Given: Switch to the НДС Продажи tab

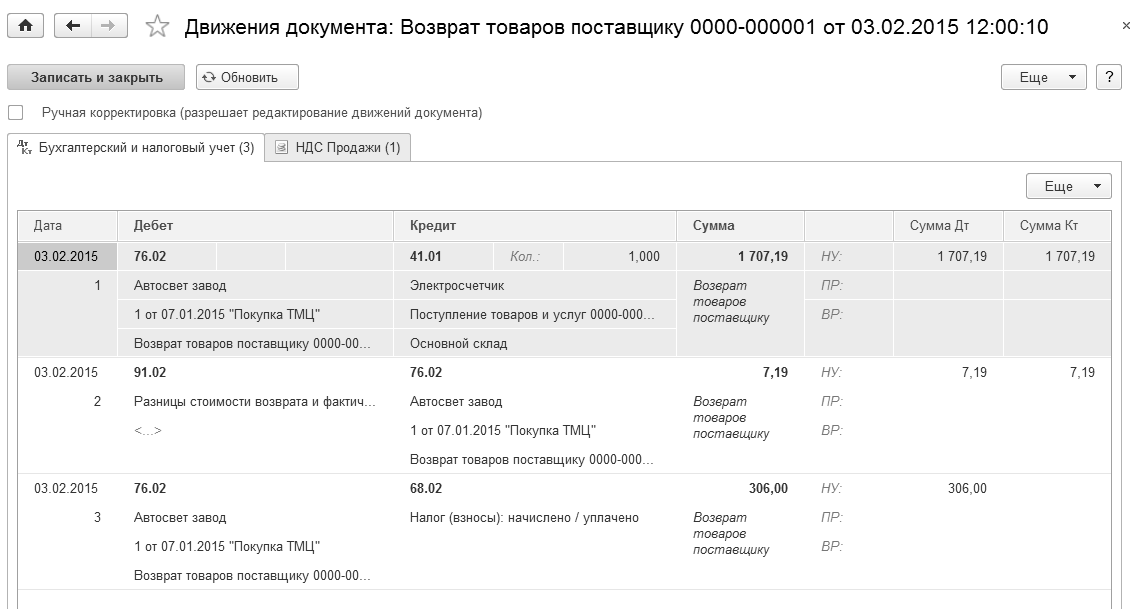Looking at the screenshot, I should [x=337, y=148].
